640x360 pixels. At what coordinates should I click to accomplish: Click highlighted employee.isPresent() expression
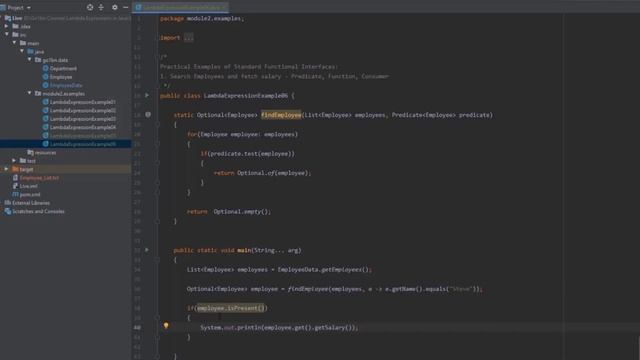coord(231,308)
